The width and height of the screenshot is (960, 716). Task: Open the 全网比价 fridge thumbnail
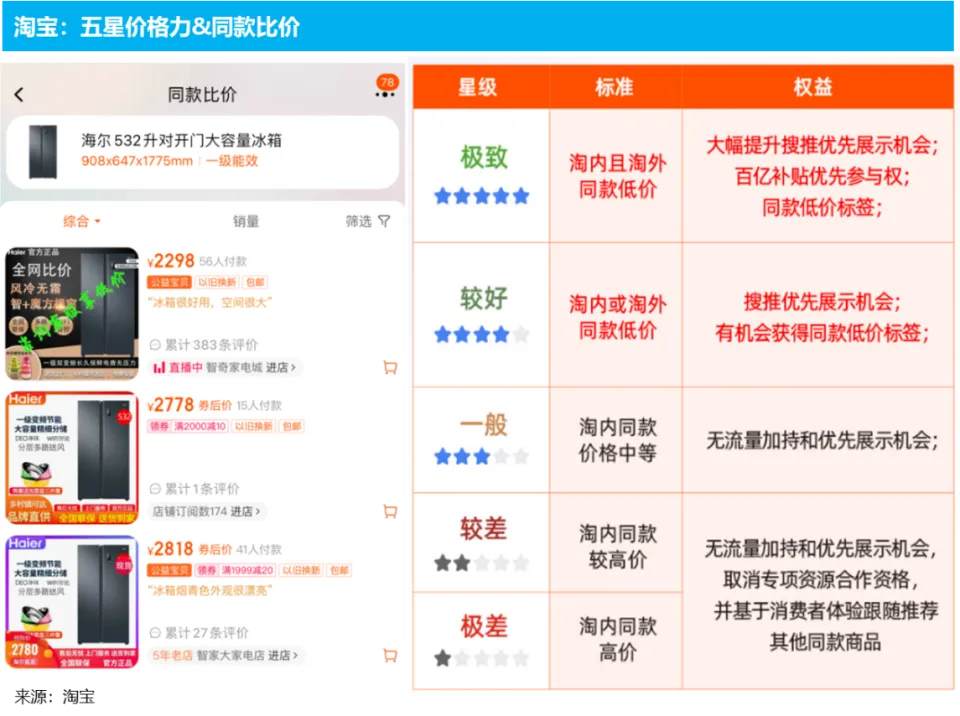72,313
